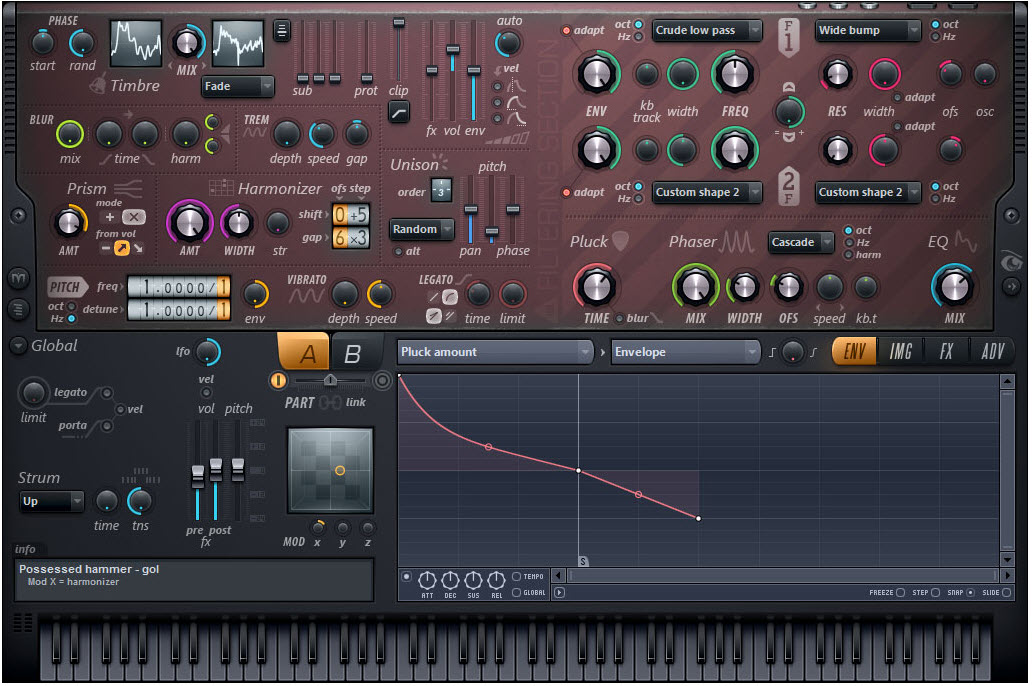Screen dimensions: 1032x686
Task: Click the Prism multiply mode icon
Action: click(x=133, y=217)
